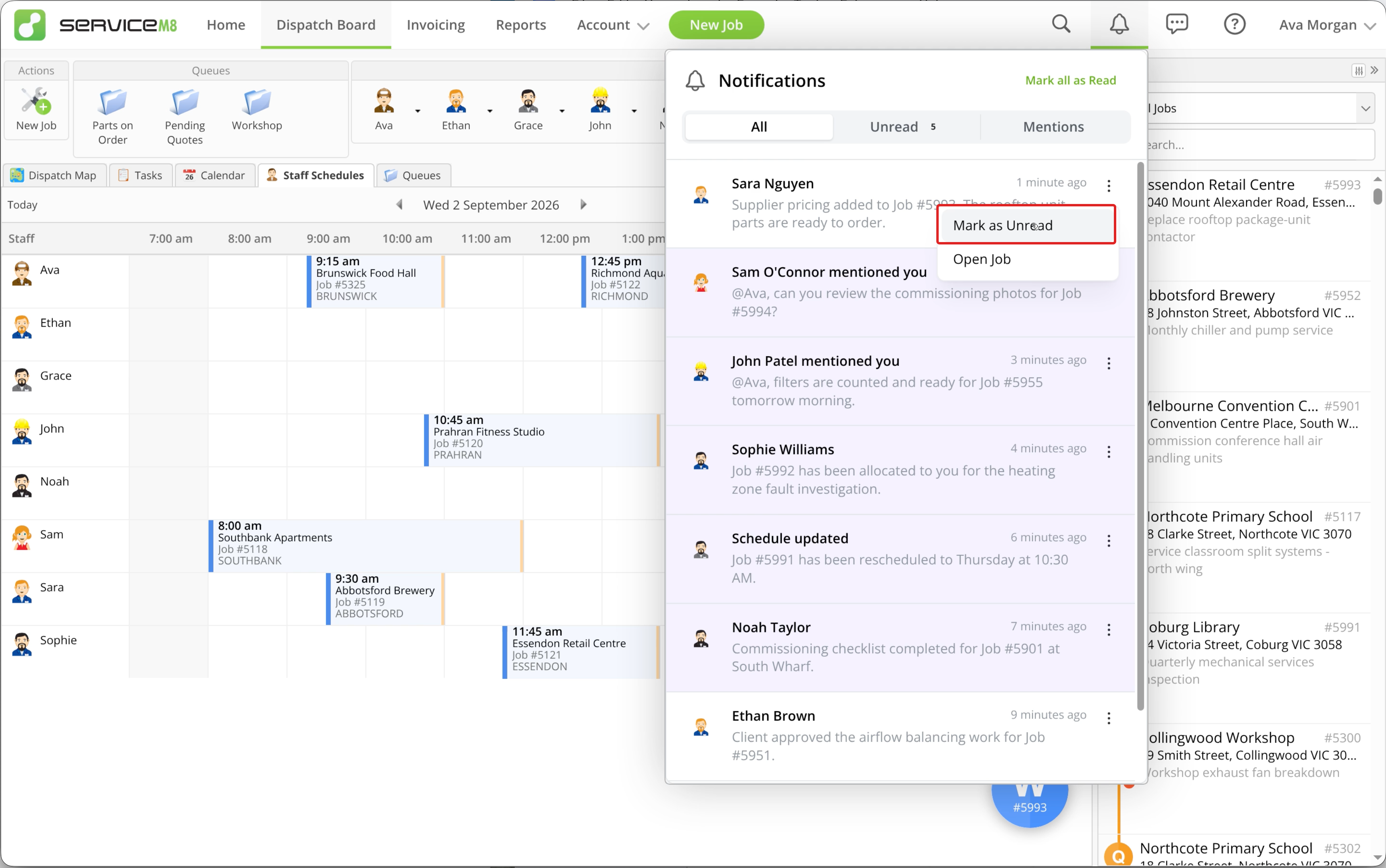Click the green New Job button

click(716, 25)
